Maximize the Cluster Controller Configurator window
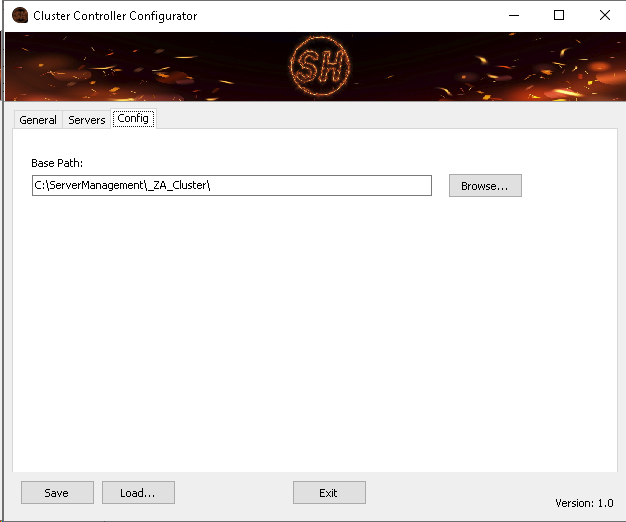626x522 pixels. click(x=559, y=16)
